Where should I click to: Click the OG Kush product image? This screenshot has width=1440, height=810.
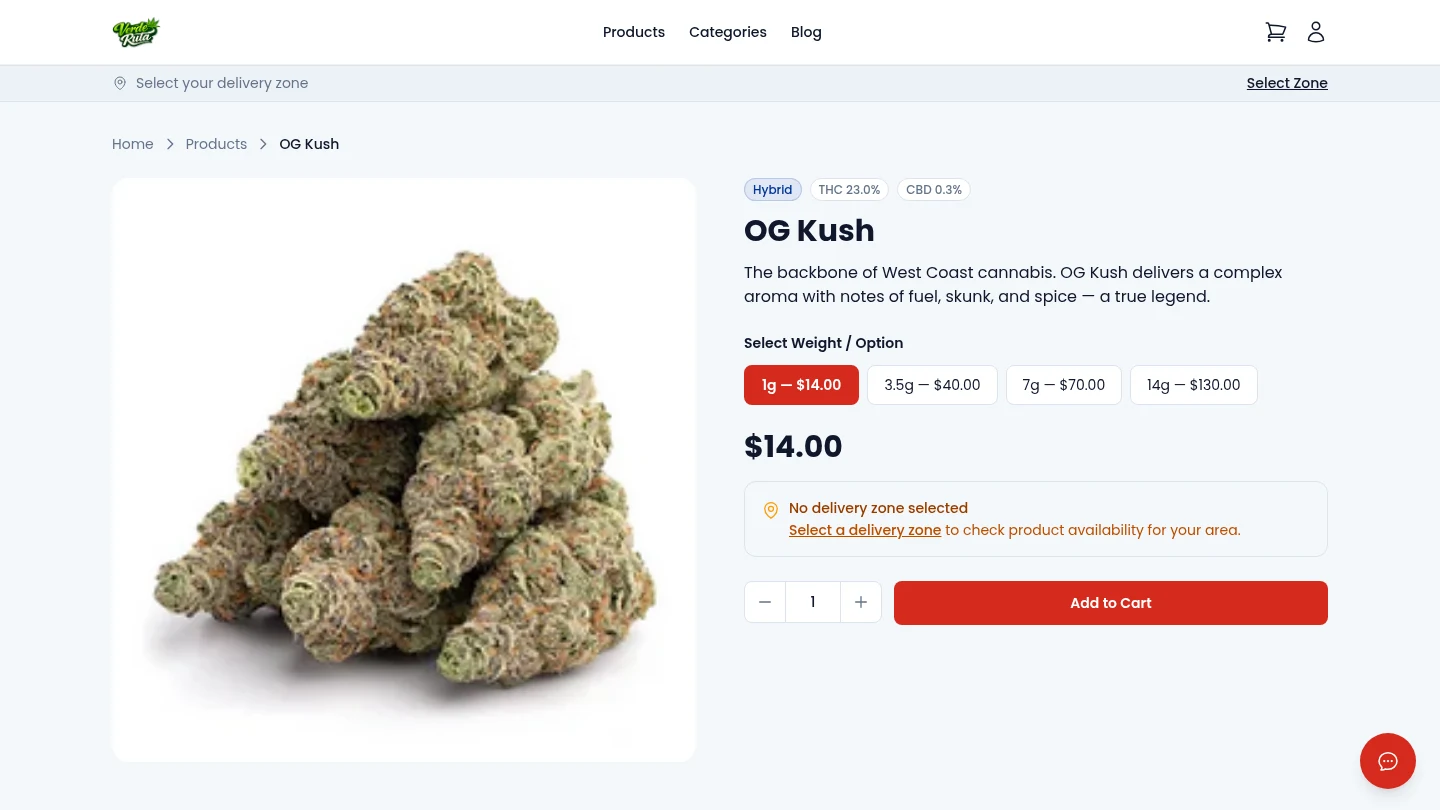404,470
